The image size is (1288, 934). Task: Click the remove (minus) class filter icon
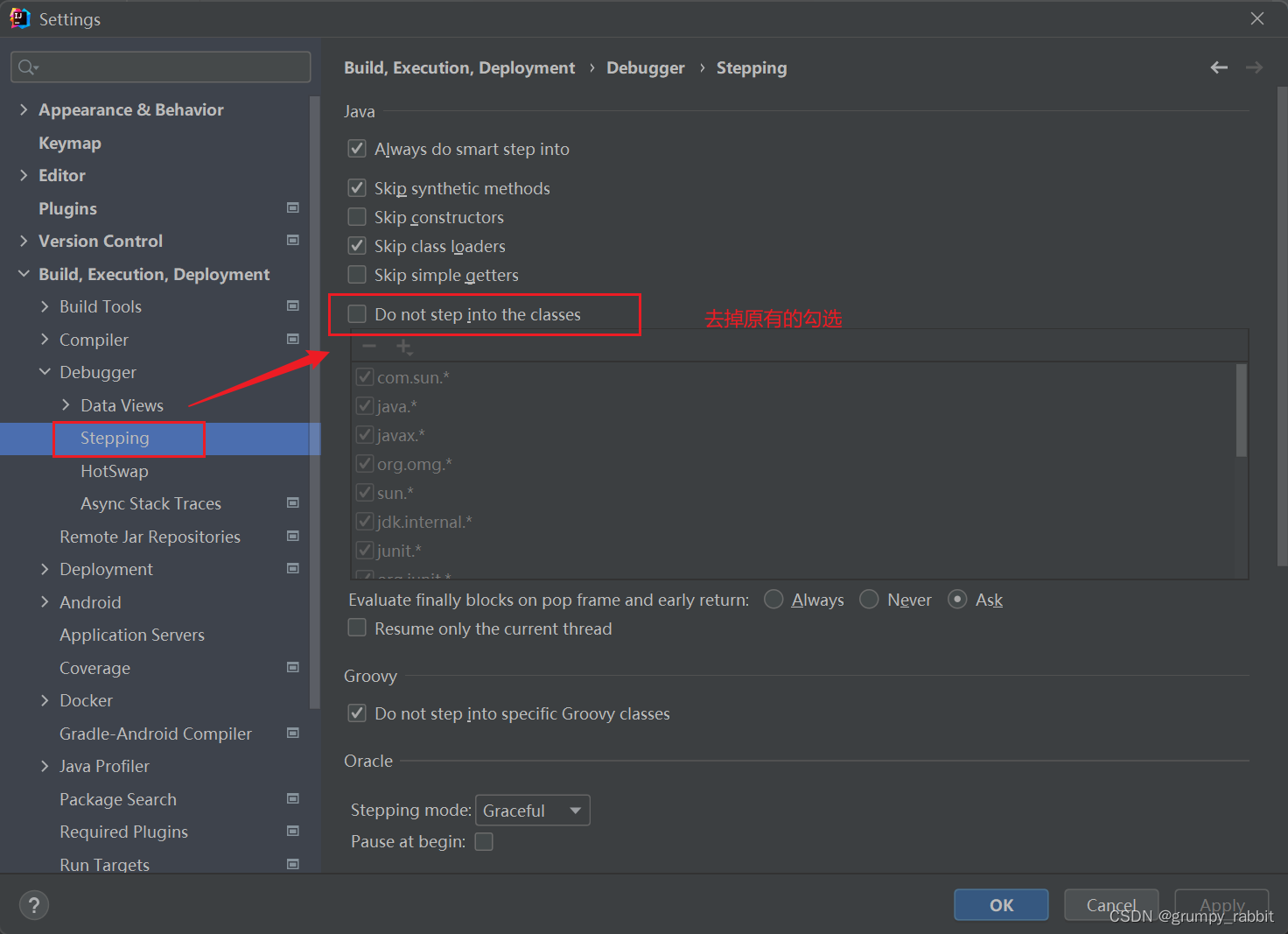(369, 347)
